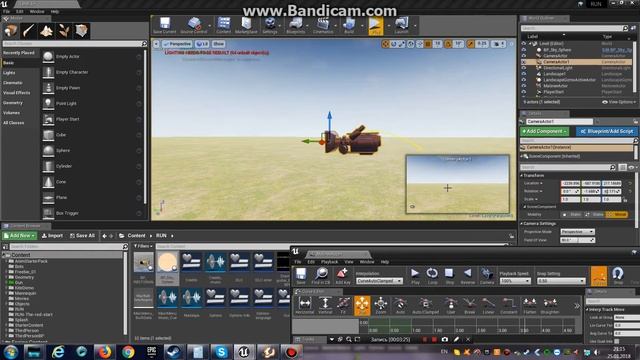Click Matinee Loop button

tap(432, 276)
